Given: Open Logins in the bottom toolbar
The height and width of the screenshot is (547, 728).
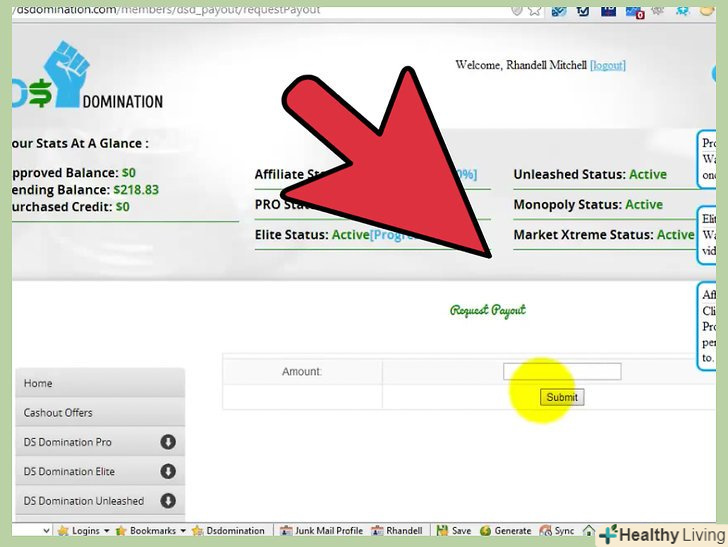Looking at the screenshot, I should [x=85, y=530].
